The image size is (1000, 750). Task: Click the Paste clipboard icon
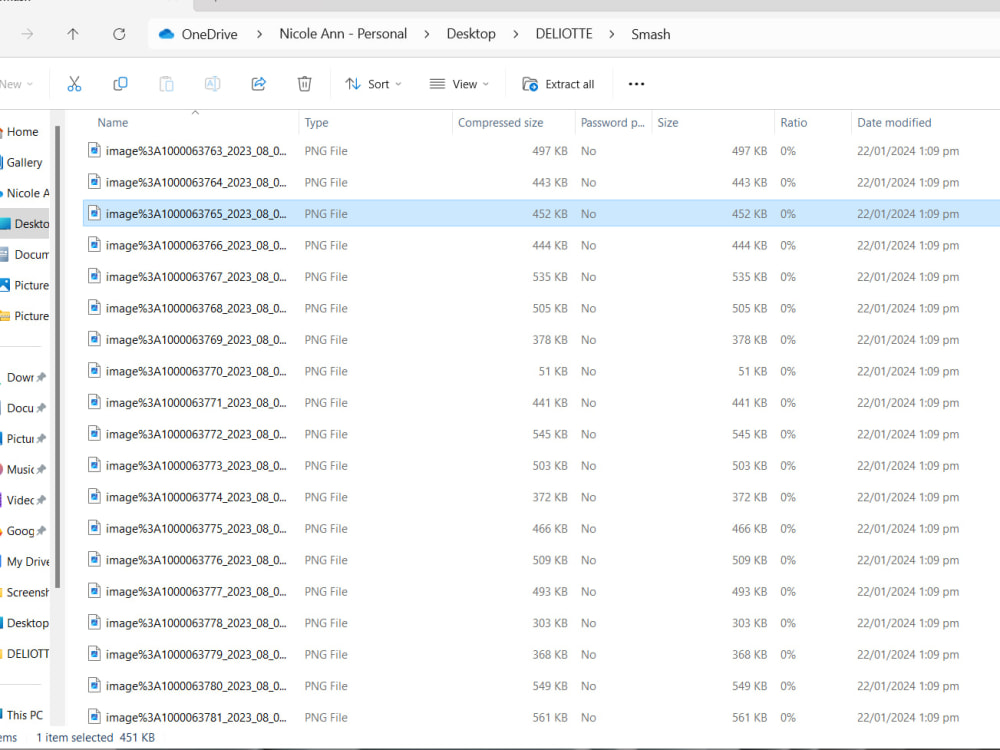(x=166, y=84)
